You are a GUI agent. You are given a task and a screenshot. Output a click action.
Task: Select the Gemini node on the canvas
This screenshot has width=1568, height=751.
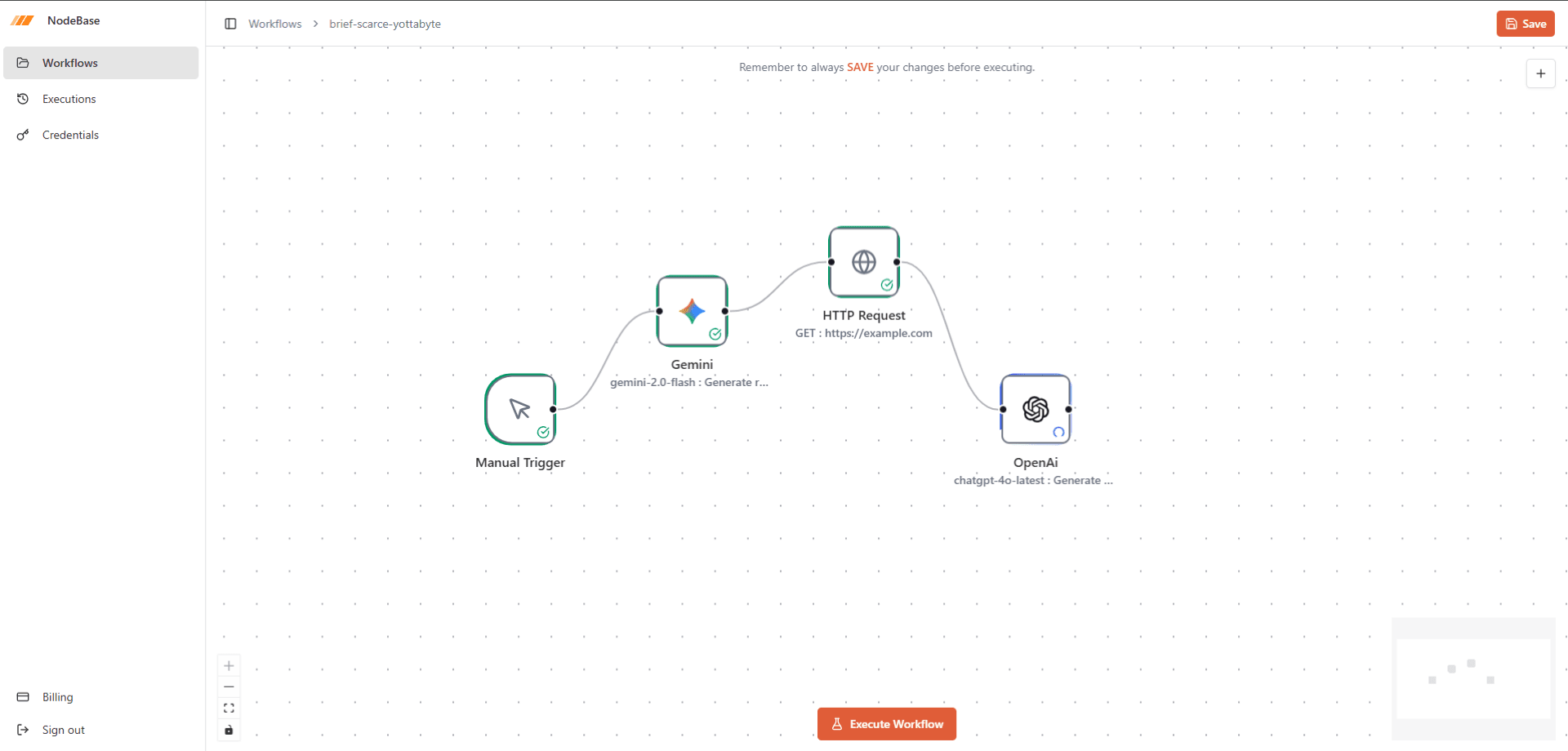tap(692, 311)
